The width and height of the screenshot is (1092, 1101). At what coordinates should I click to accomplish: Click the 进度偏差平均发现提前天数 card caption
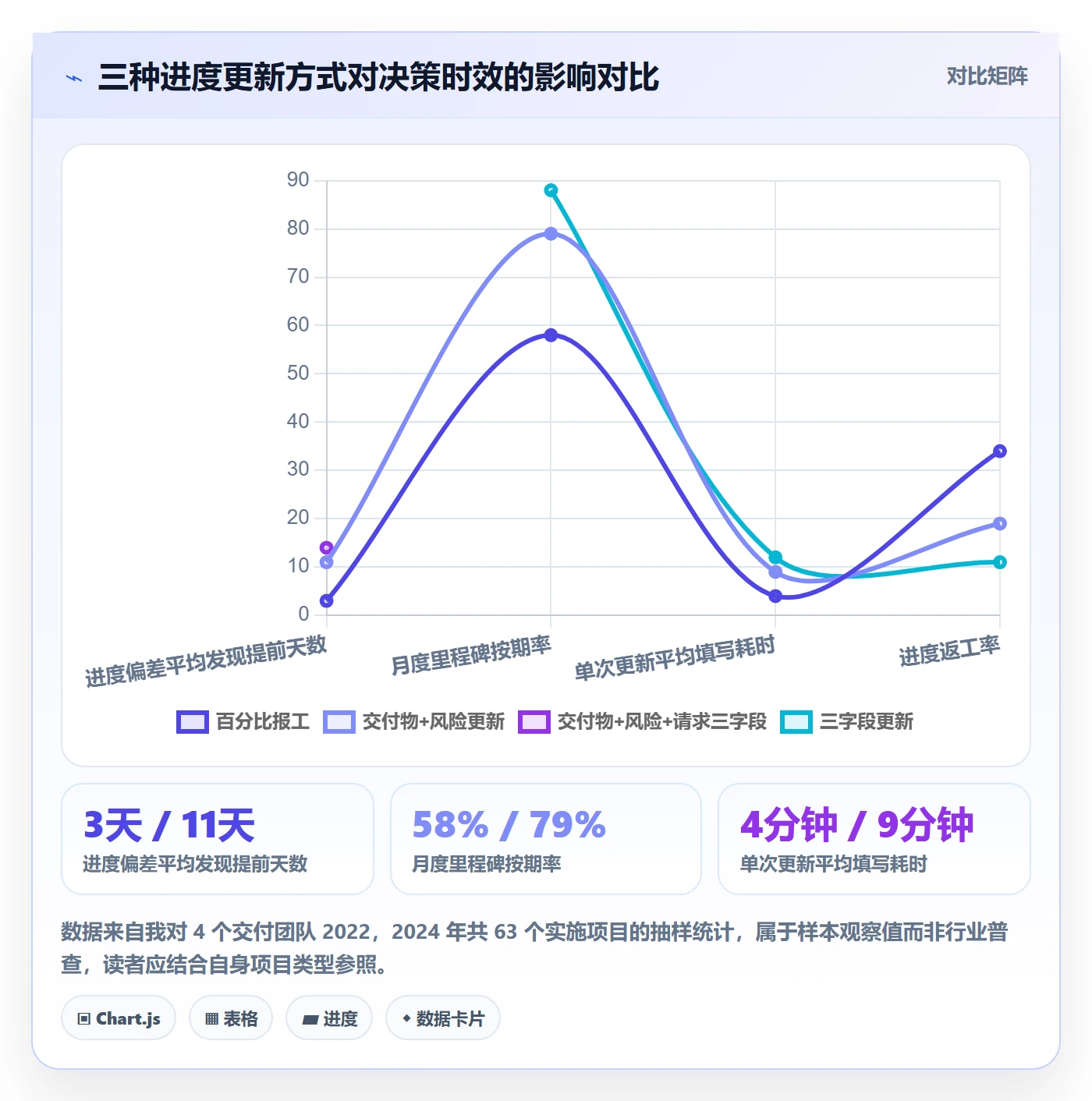195,864
